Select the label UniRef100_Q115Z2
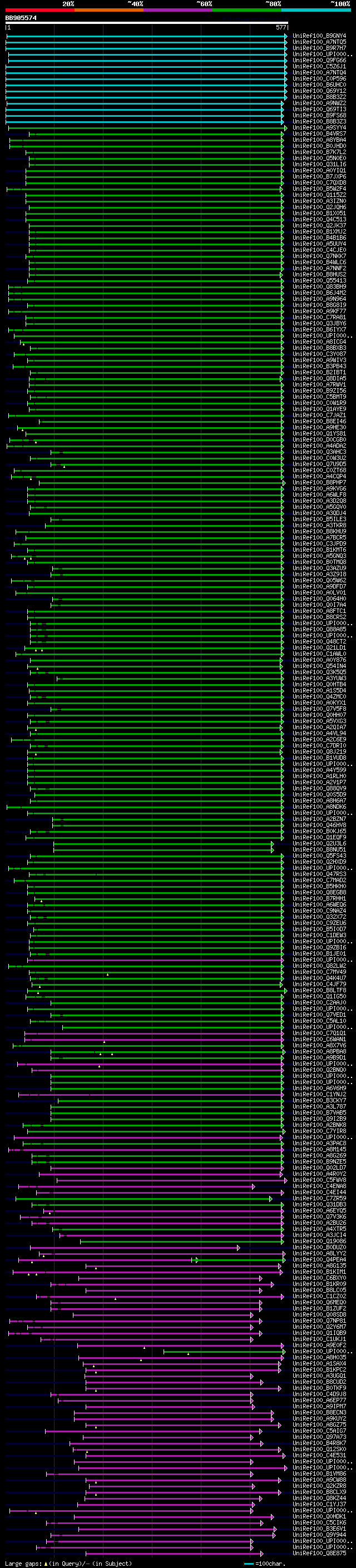The image size is (356, 1568). 319,195
